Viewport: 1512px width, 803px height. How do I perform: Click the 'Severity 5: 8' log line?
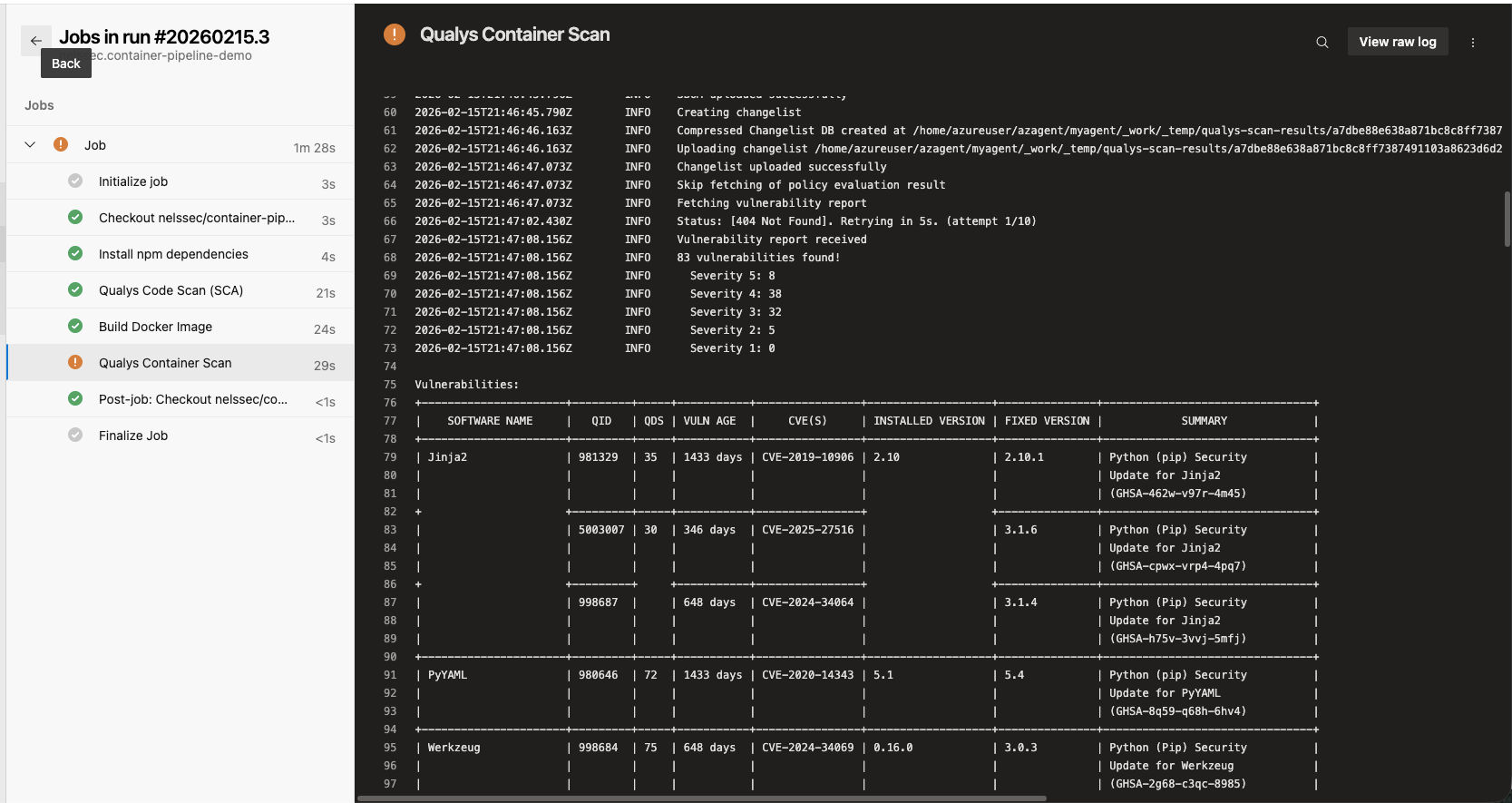click(732, 276)
